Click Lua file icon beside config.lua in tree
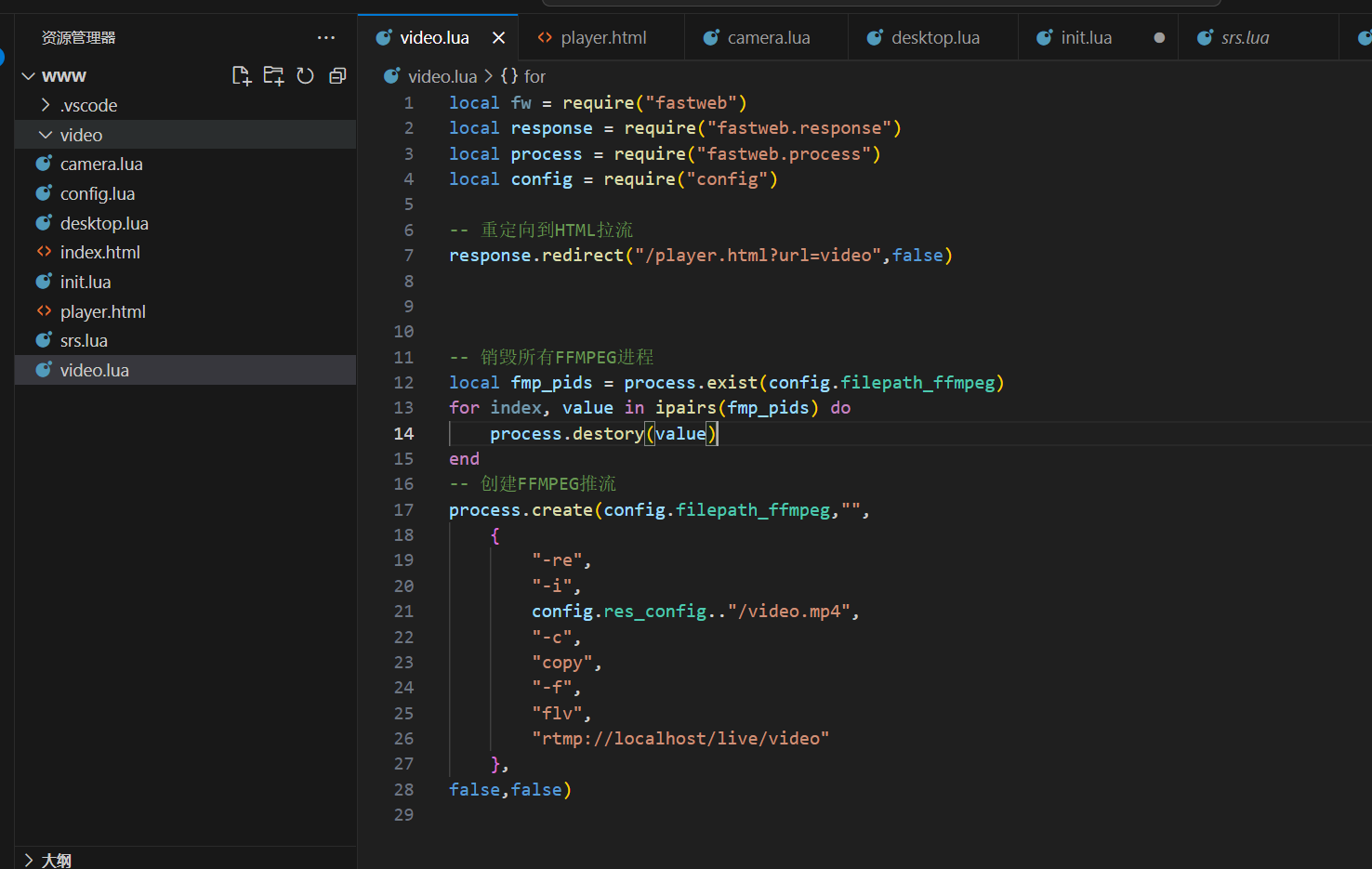Image resolution: width=1372 pixels, height=869 pixels. click(44, 193)
